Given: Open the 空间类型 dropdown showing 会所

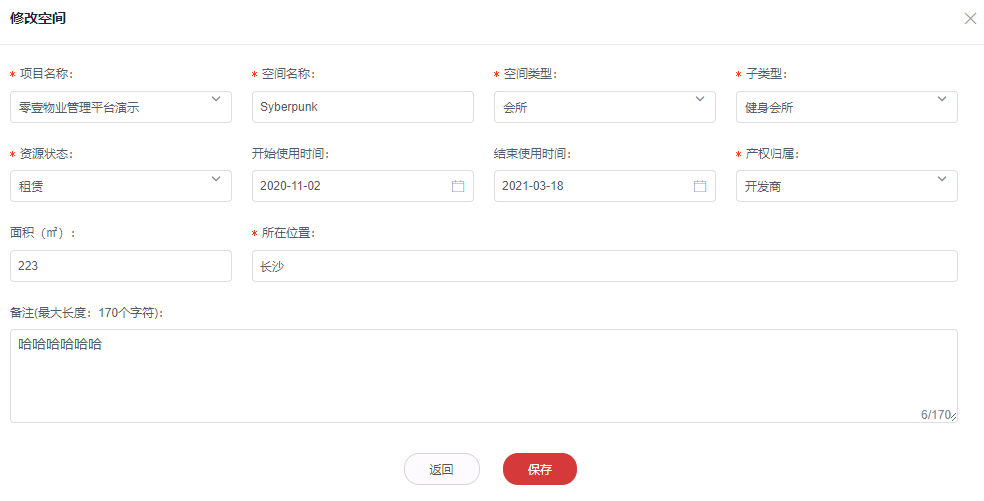Looking at the screenshot, I should 604,107.
